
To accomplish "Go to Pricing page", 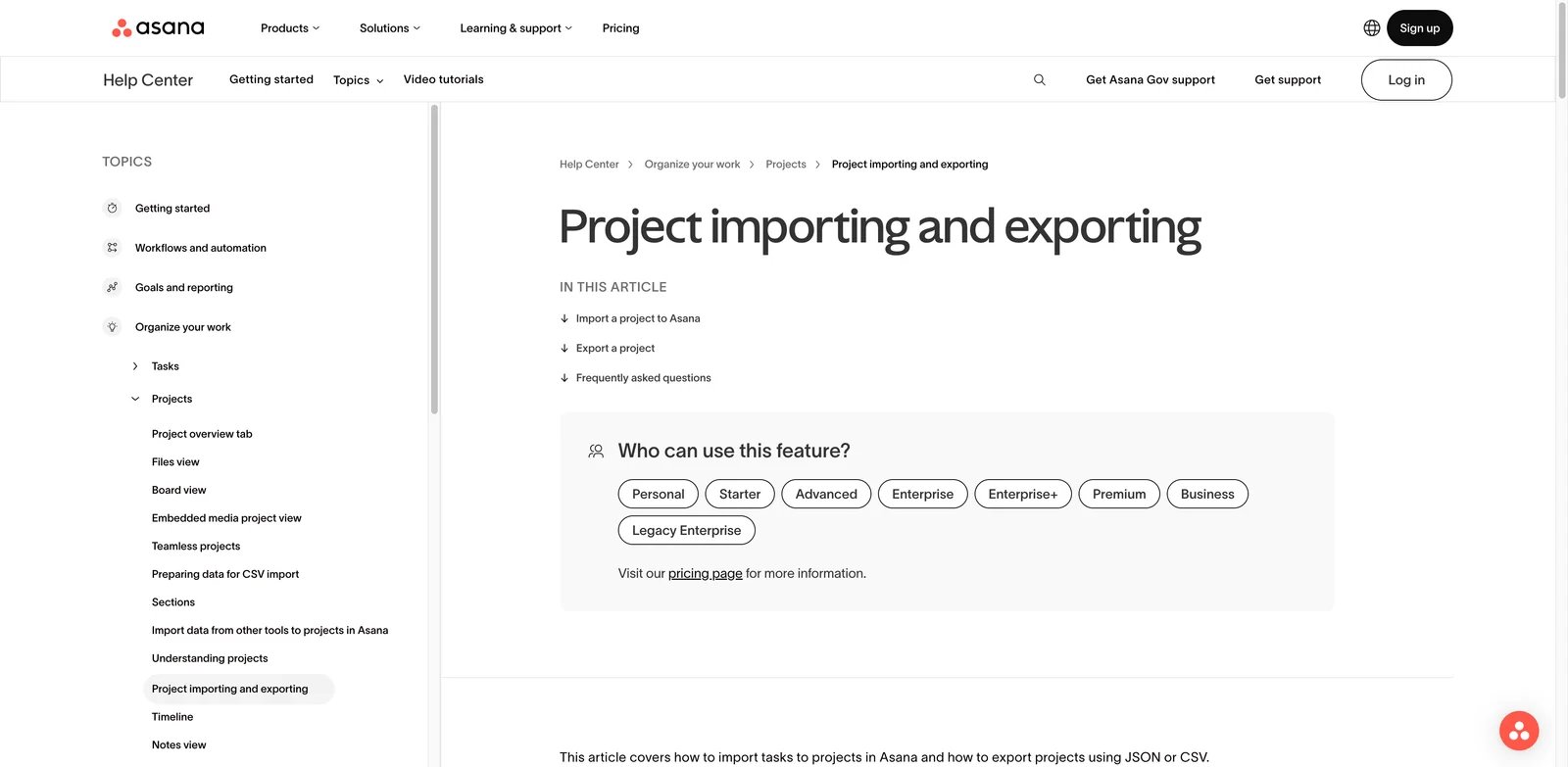I will coord(620,28).
